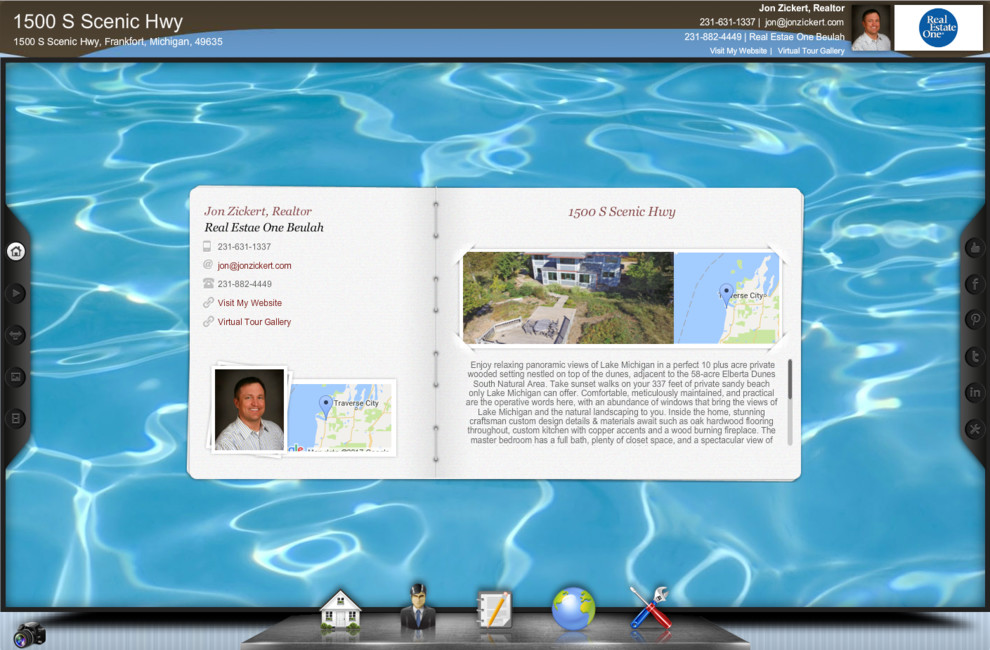Open the notepad and pencil dock icon

(494, 610)
